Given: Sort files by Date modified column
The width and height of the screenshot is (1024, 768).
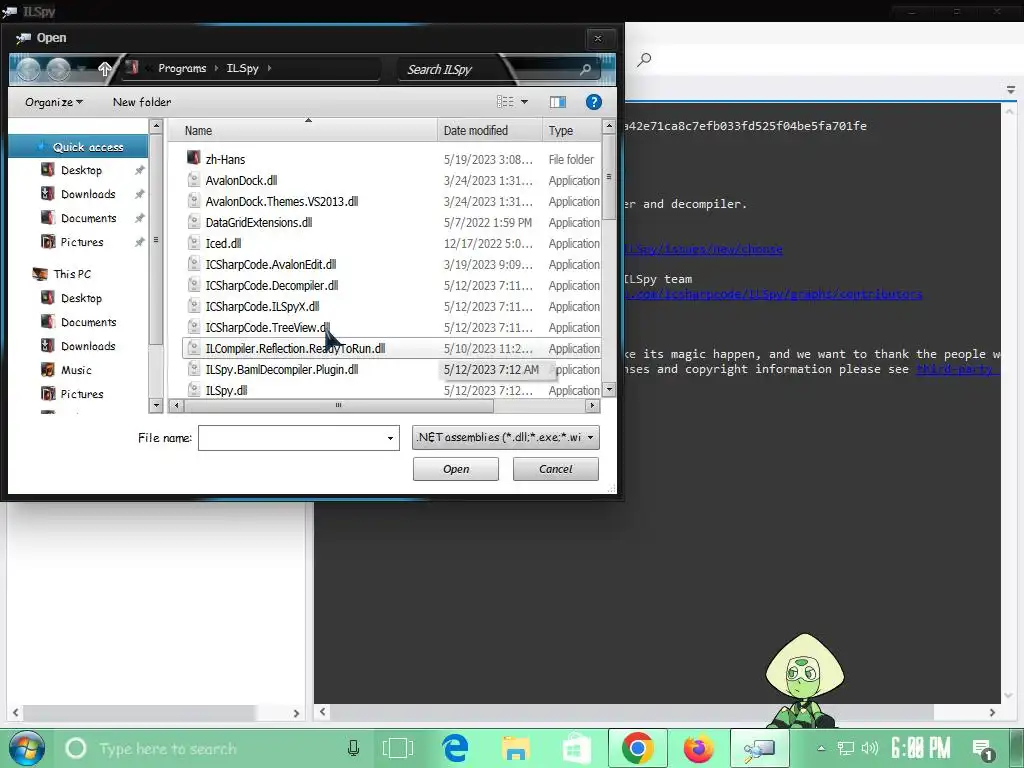Looking at the screenshot, I should [489, 131].
